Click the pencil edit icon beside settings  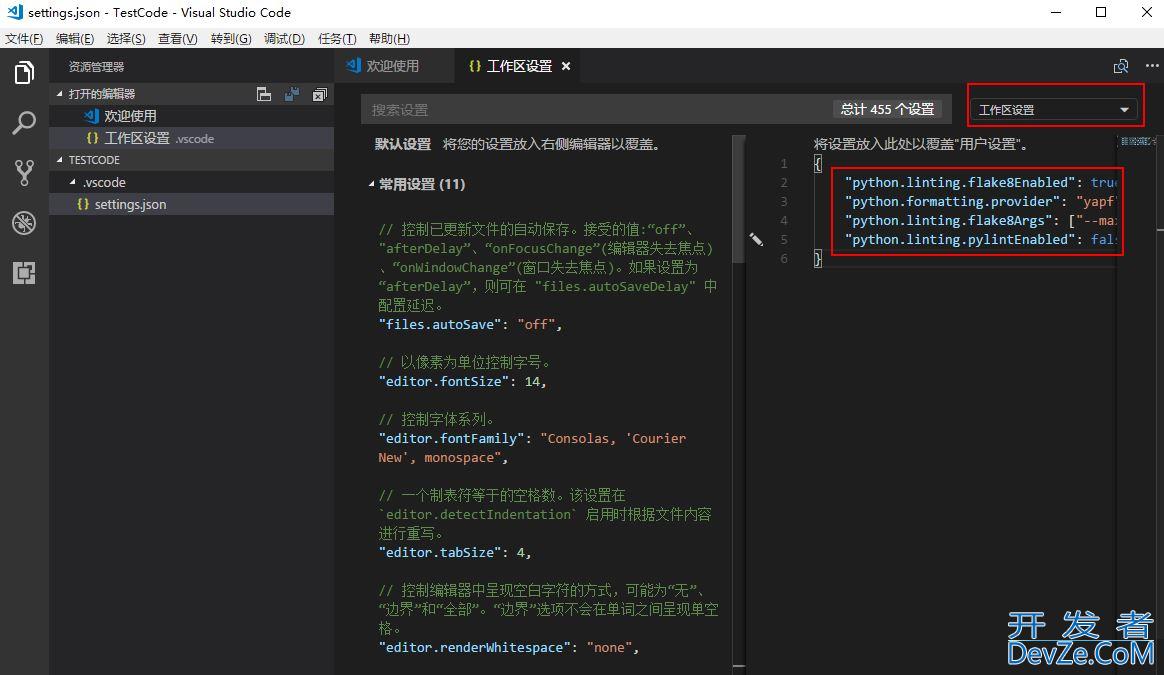click(x=756, y=239)
